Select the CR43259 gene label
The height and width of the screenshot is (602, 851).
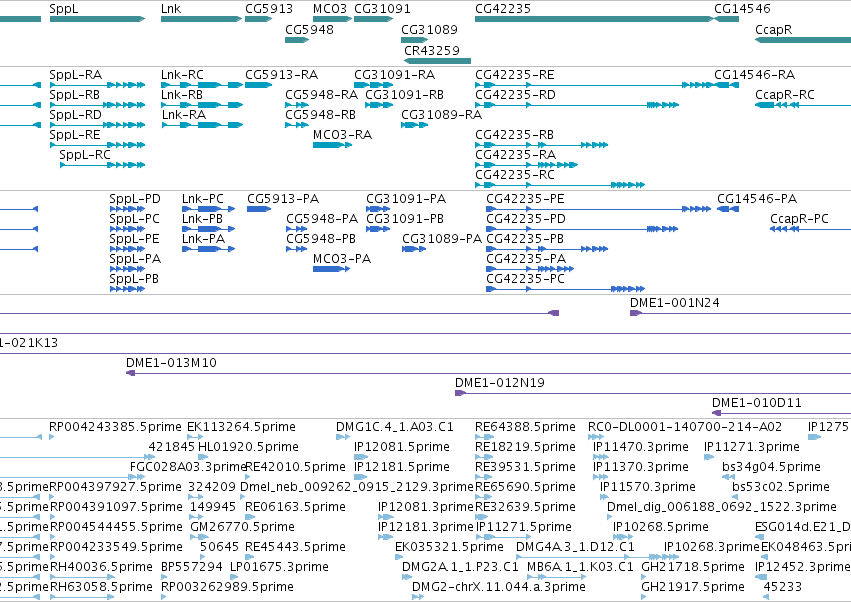point(432,50)
